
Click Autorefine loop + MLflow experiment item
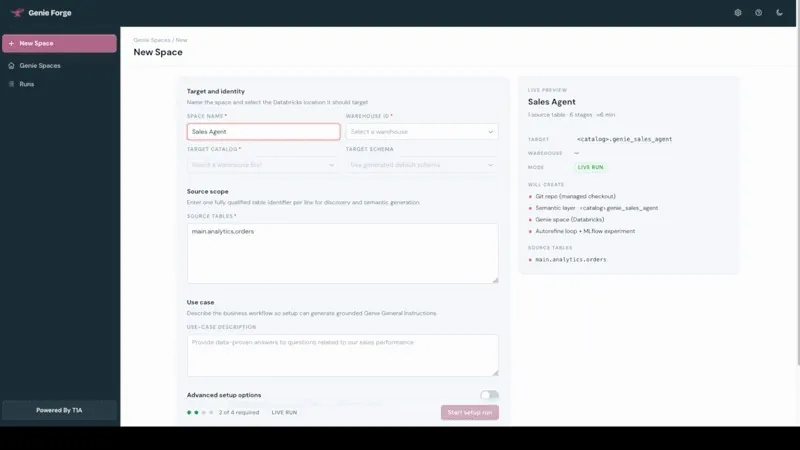pos(585,231)
